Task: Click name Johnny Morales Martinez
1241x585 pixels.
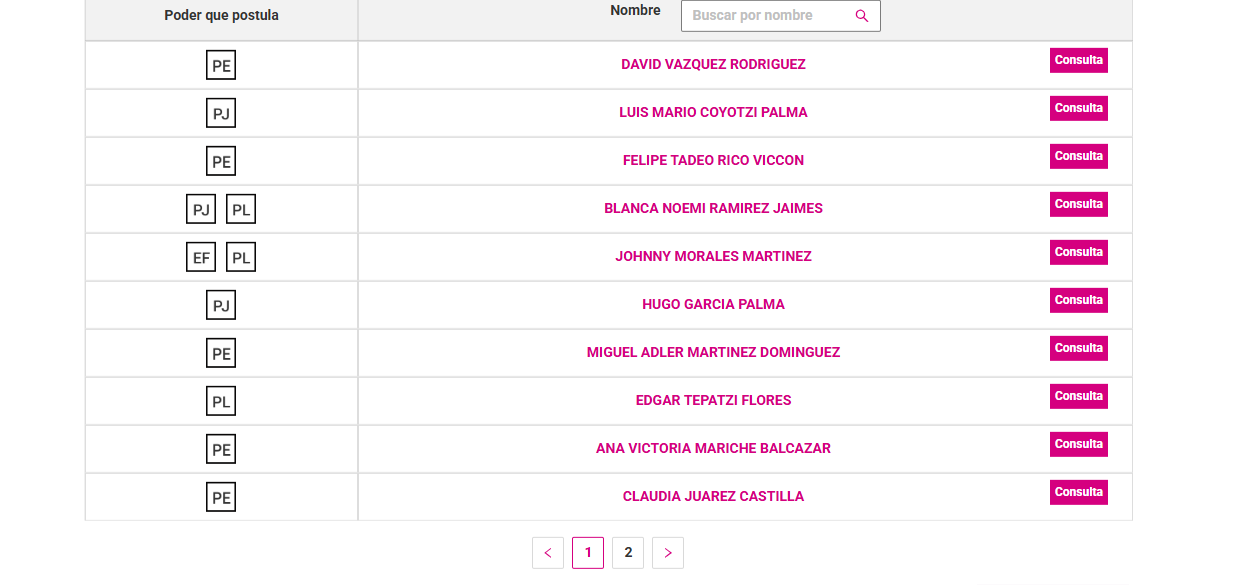Action: tap(713, 256)
